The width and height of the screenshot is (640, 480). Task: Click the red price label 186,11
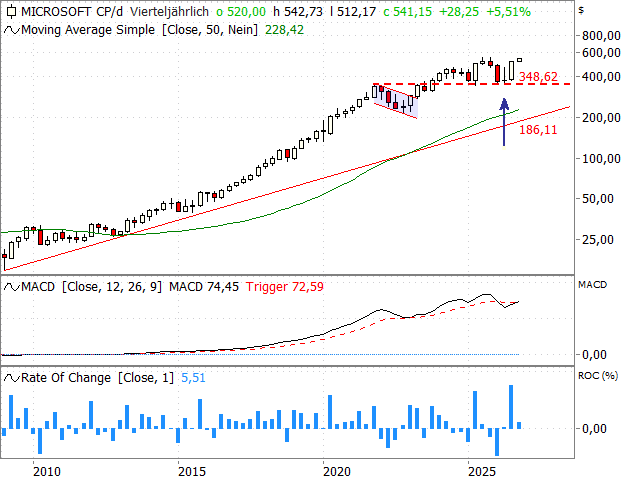pyautogui.click(x=538, y=130)
